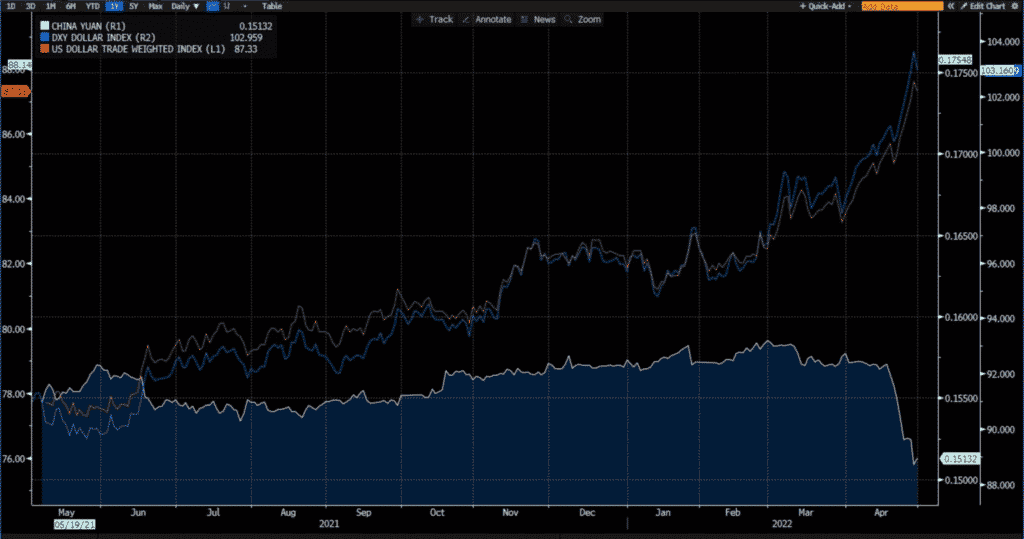Click the orange Add Data input field

[x=902, y=6]
